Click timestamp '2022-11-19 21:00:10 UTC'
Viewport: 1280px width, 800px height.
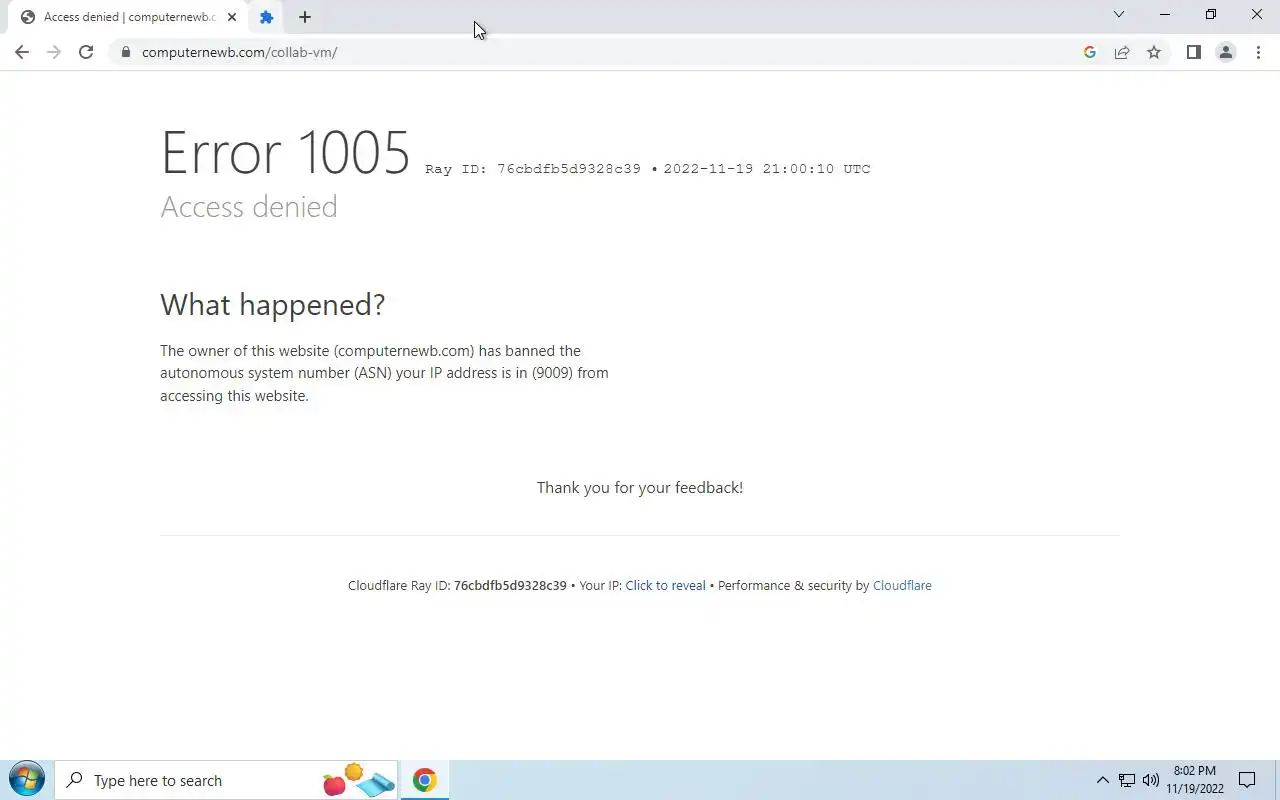click(767, 169)
